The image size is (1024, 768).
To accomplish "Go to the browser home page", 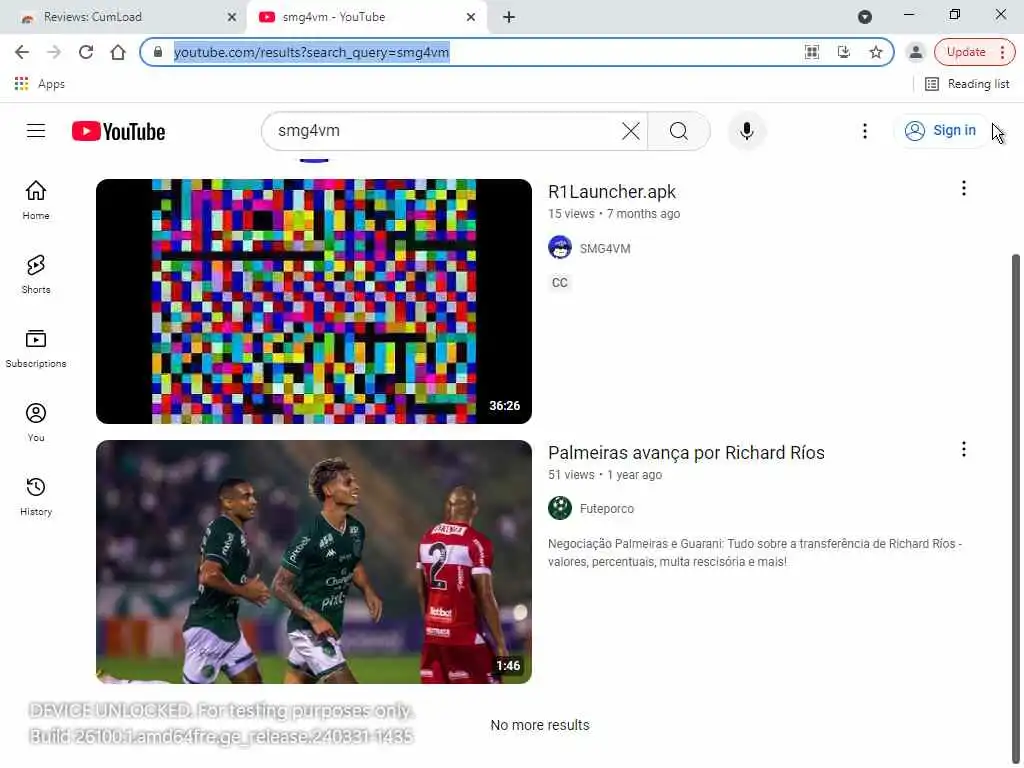I will click(x=118, y=52).
